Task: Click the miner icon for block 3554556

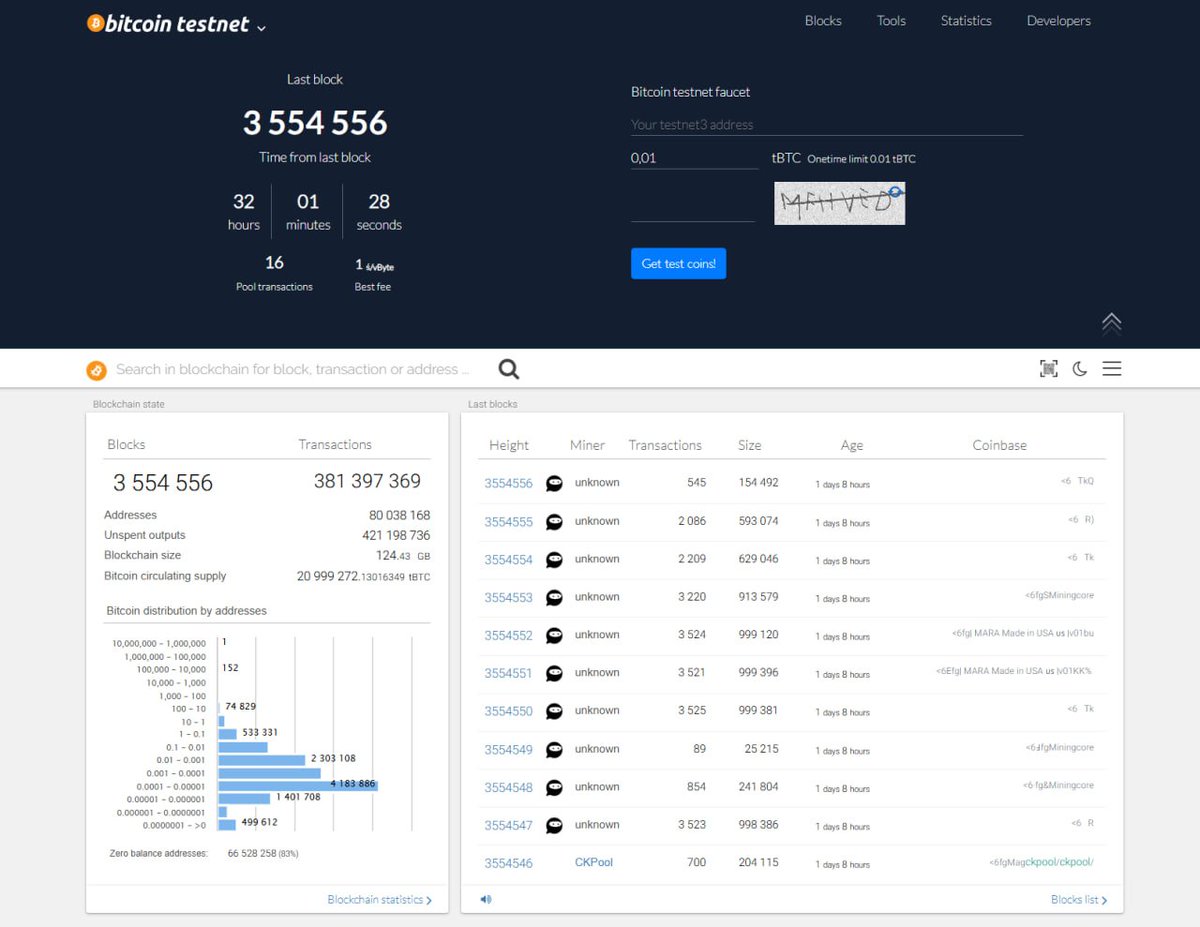Action: tap(554, 483)
